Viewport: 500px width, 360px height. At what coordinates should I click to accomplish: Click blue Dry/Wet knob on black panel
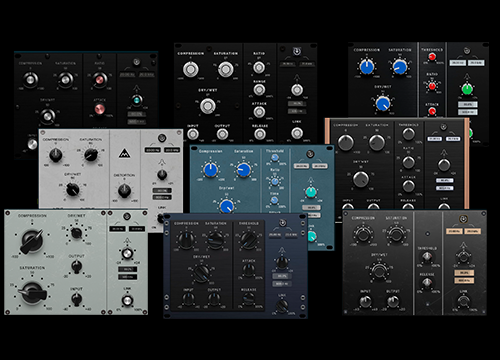[x=383, y=103]
